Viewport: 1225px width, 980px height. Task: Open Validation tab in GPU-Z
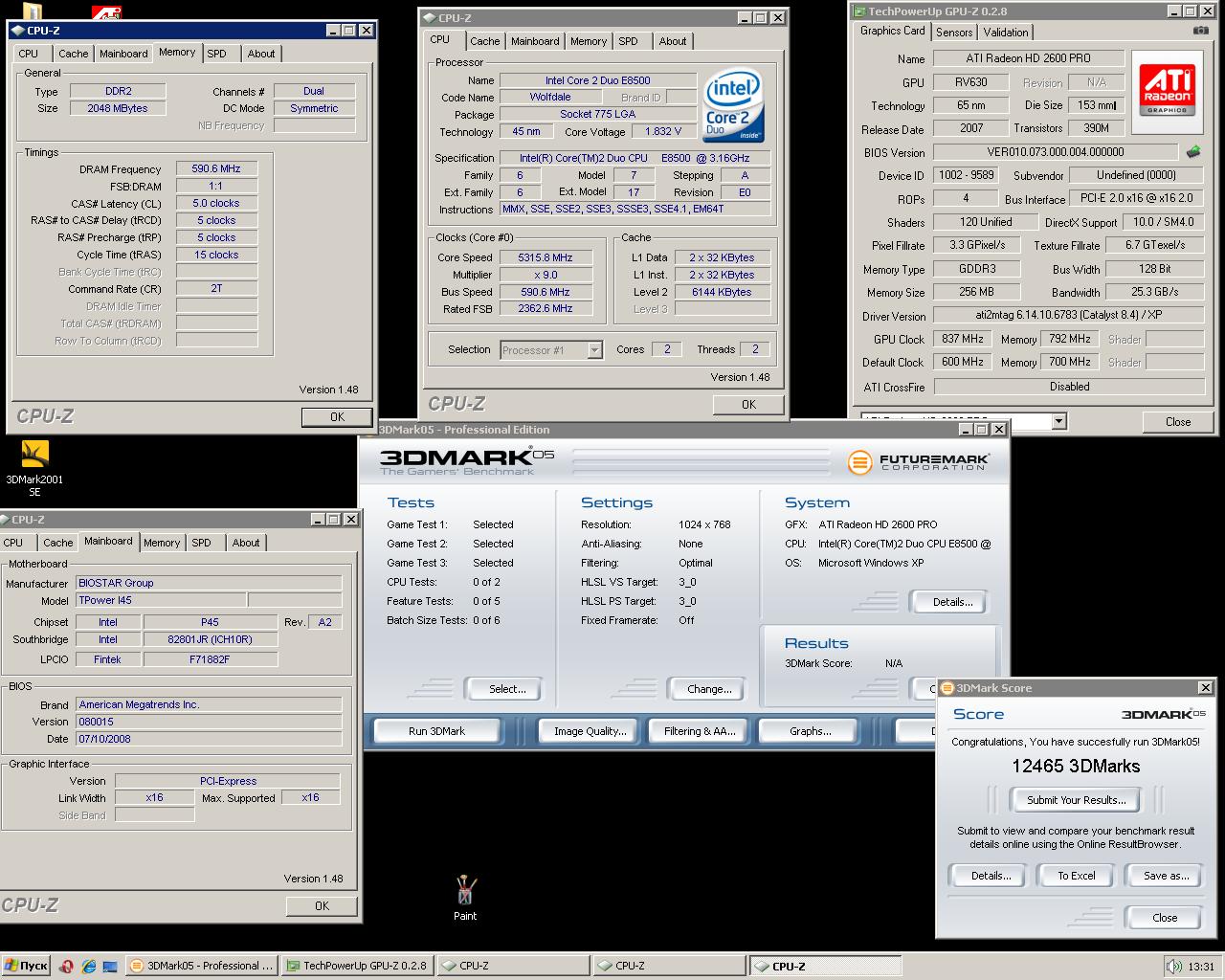[1006, 32]
